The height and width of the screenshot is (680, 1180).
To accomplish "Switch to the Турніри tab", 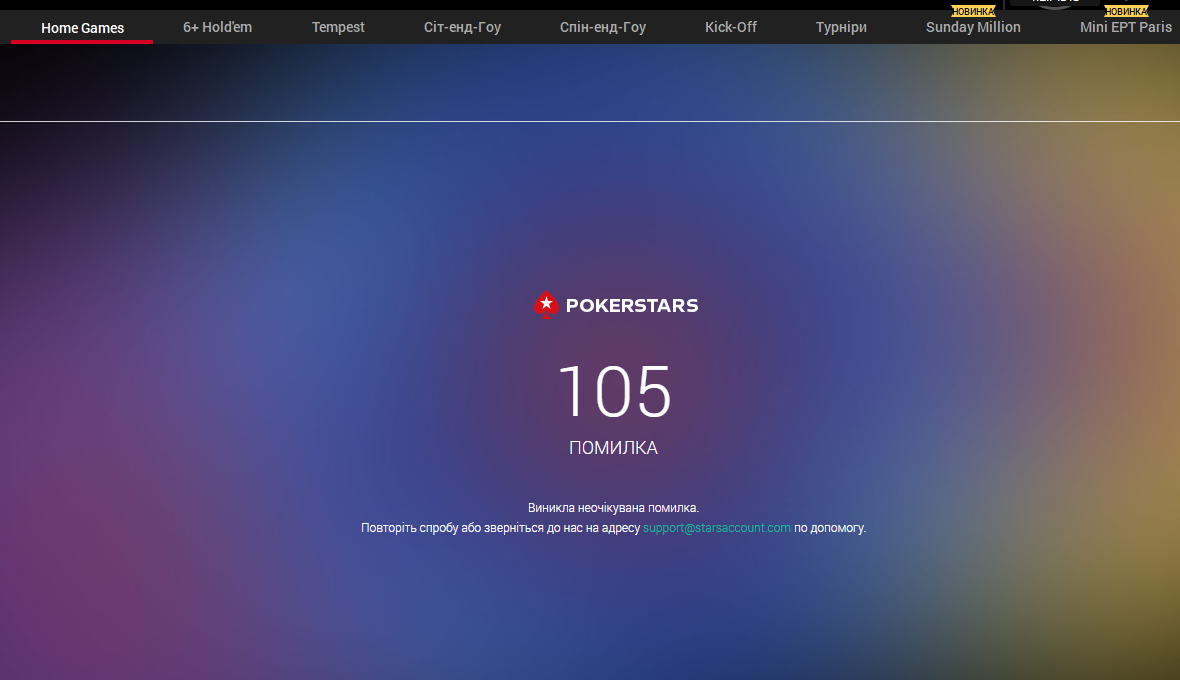I will (x=841, y=27).
